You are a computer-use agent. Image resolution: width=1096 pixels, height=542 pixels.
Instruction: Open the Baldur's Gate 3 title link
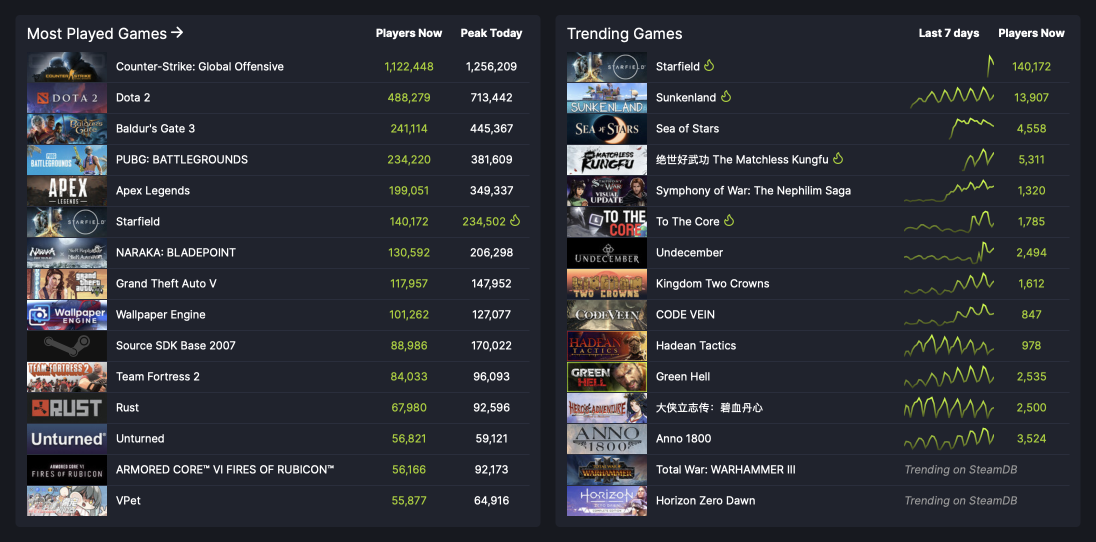click(x=155, y=128)
